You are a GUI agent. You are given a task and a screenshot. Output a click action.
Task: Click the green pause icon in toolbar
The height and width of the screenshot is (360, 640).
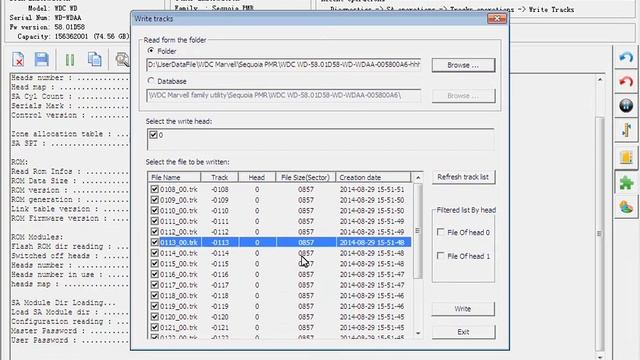point(70,60)
